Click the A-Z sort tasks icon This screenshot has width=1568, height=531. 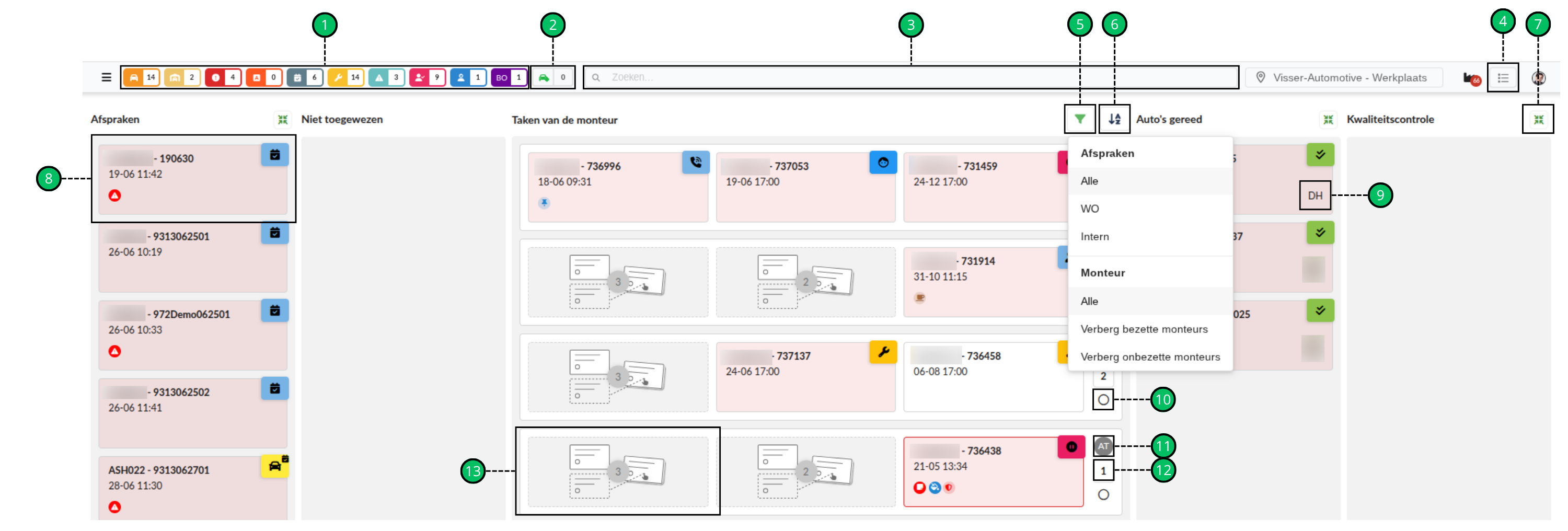click(x=1114, y=119)
